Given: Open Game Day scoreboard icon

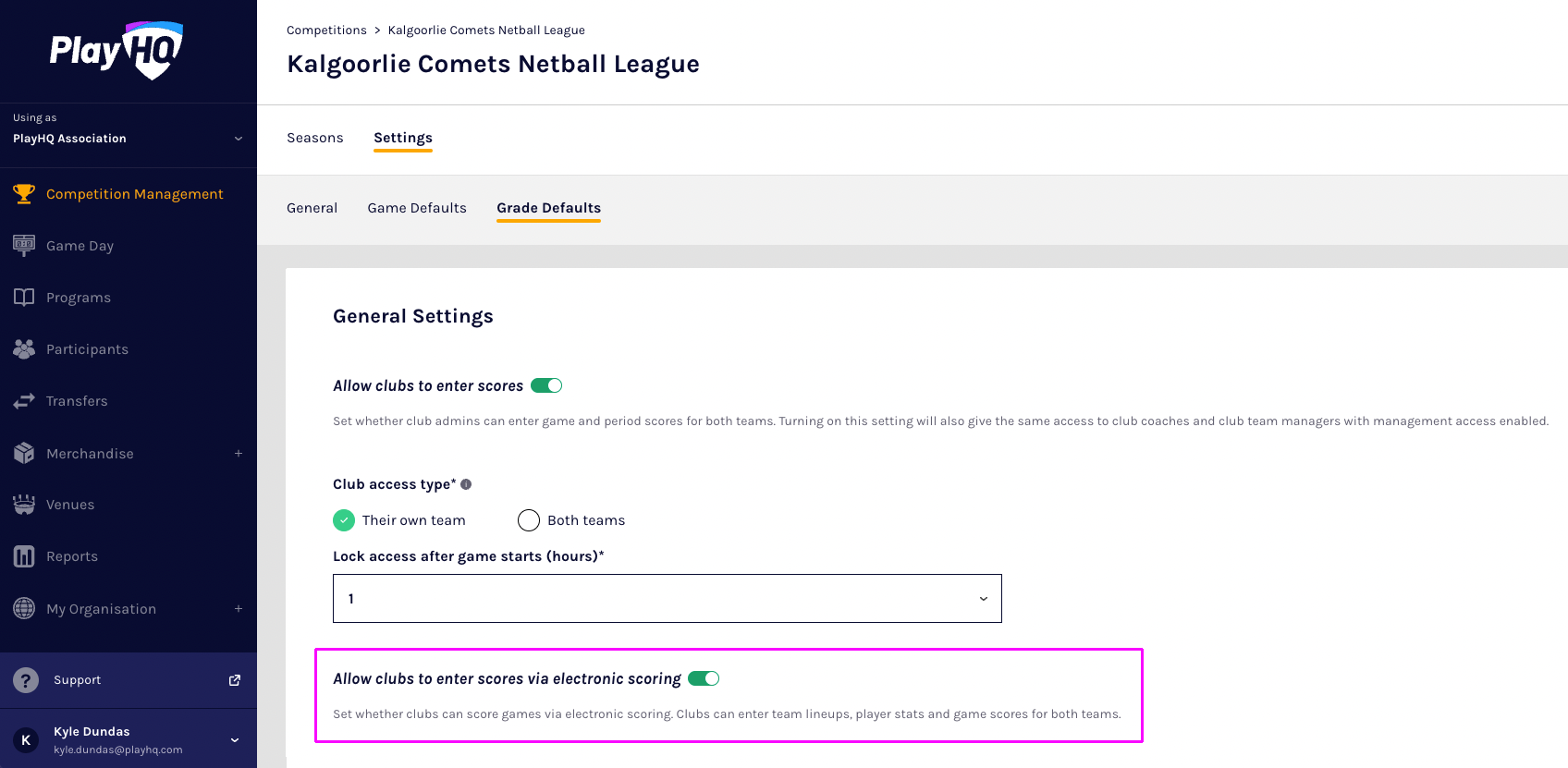Looking at the screenshot, I should (24, 246).
